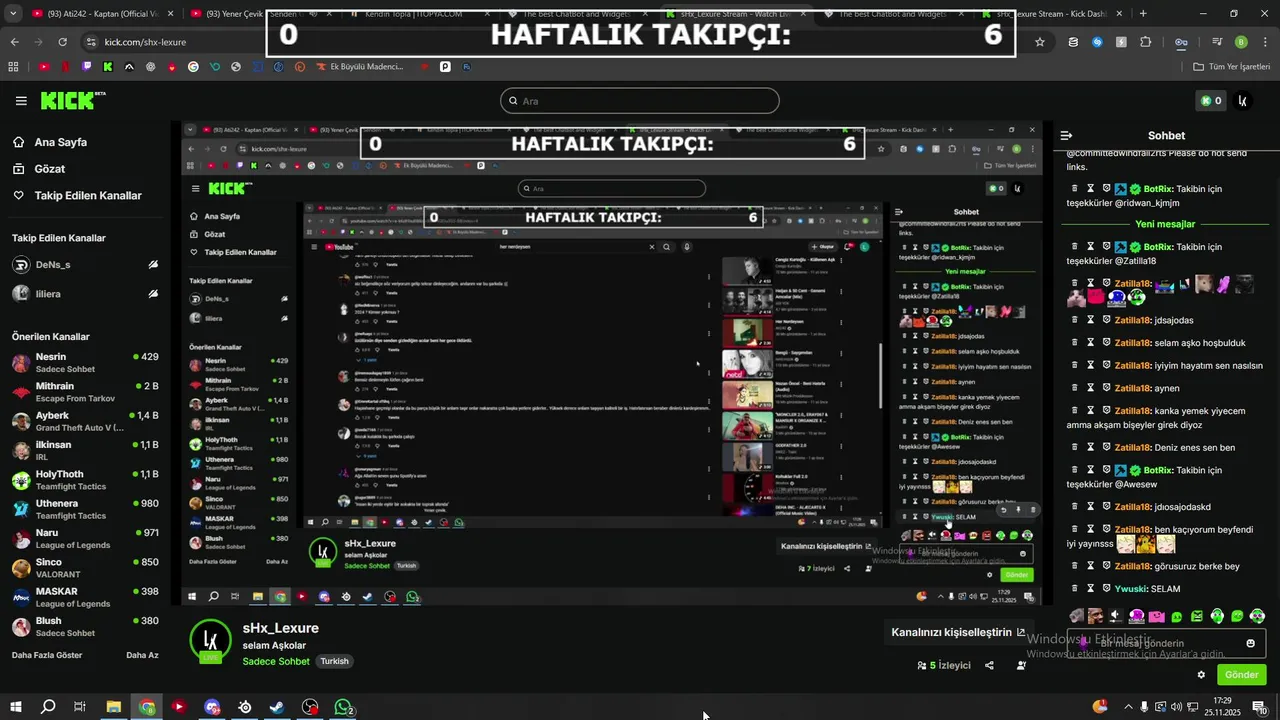Open File Explorer from taskbar
The height and width of the screenshot is (720, 1280).
tap(114, 707)
